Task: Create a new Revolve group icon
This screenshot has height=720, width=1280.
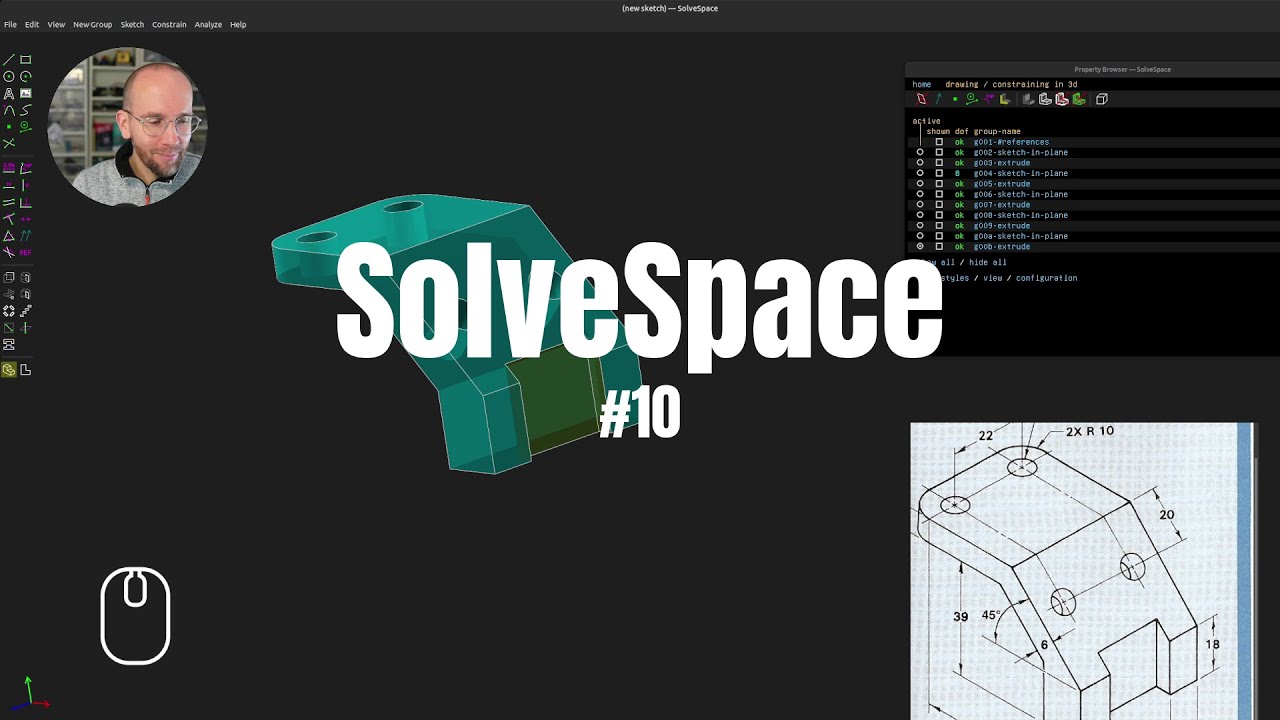Action: tap(26, 294)
